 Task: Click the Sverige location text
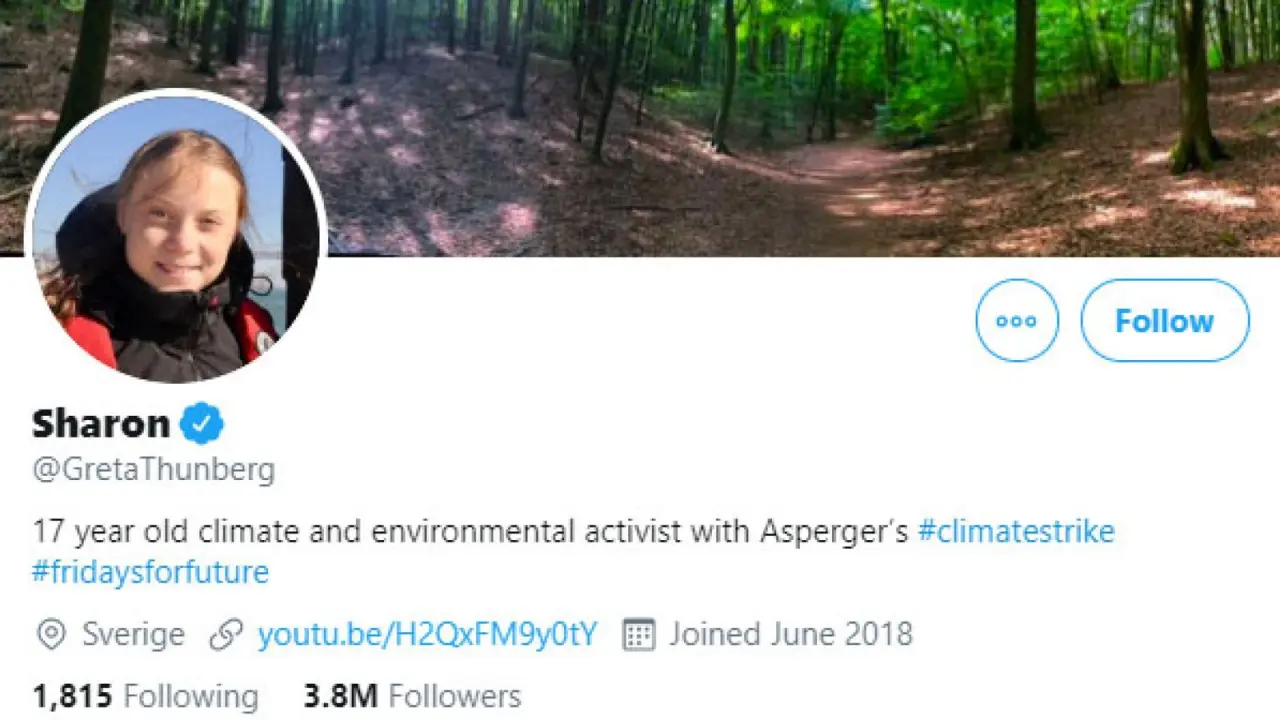point(133,634)
